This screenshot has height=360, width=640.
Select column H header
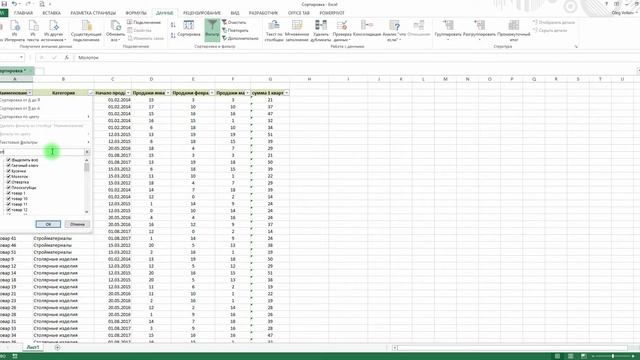(309, 79)
